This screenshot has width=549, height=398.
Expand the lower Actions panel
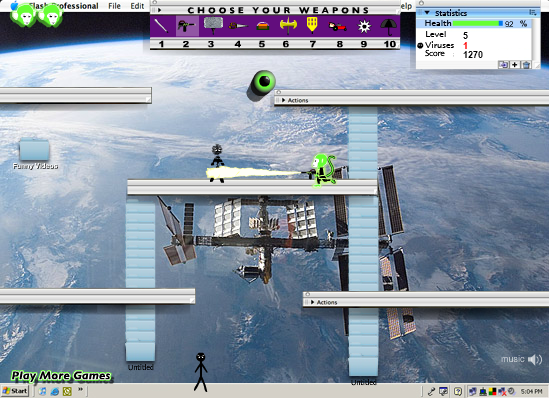pos(312,302)
